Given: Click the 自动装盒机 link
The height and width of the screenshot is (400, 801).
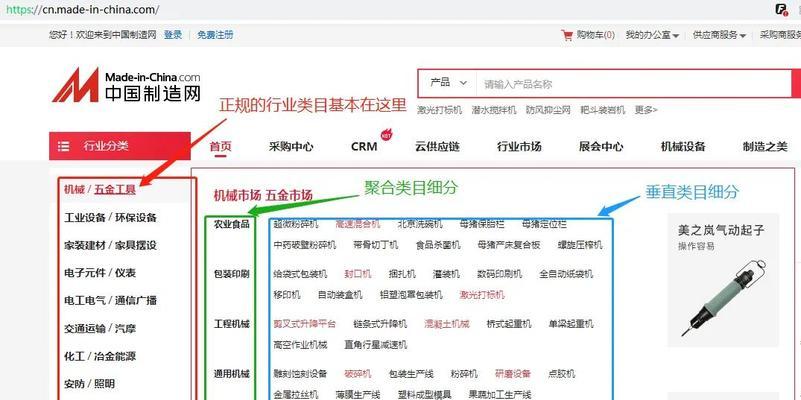Looking at the screenshot, I should pos(340,295).
